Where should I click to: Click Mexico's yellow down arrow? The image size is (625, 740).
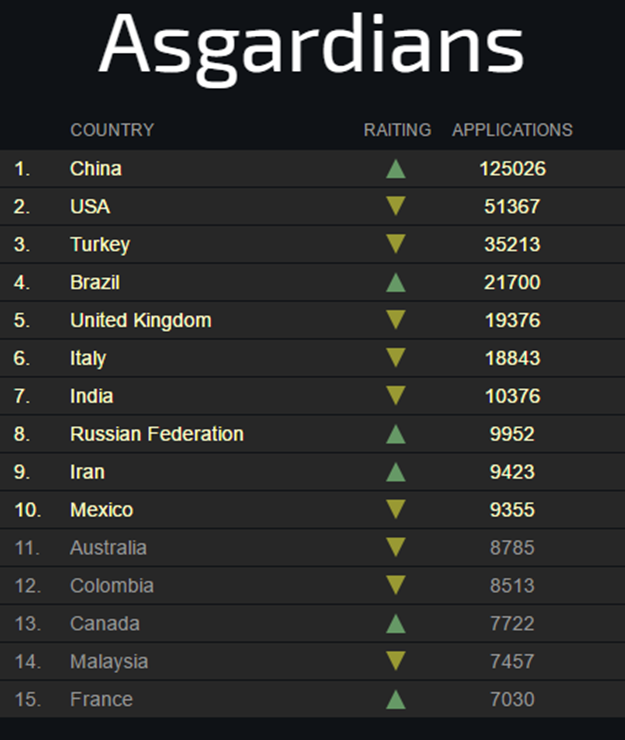pos(396,510)
